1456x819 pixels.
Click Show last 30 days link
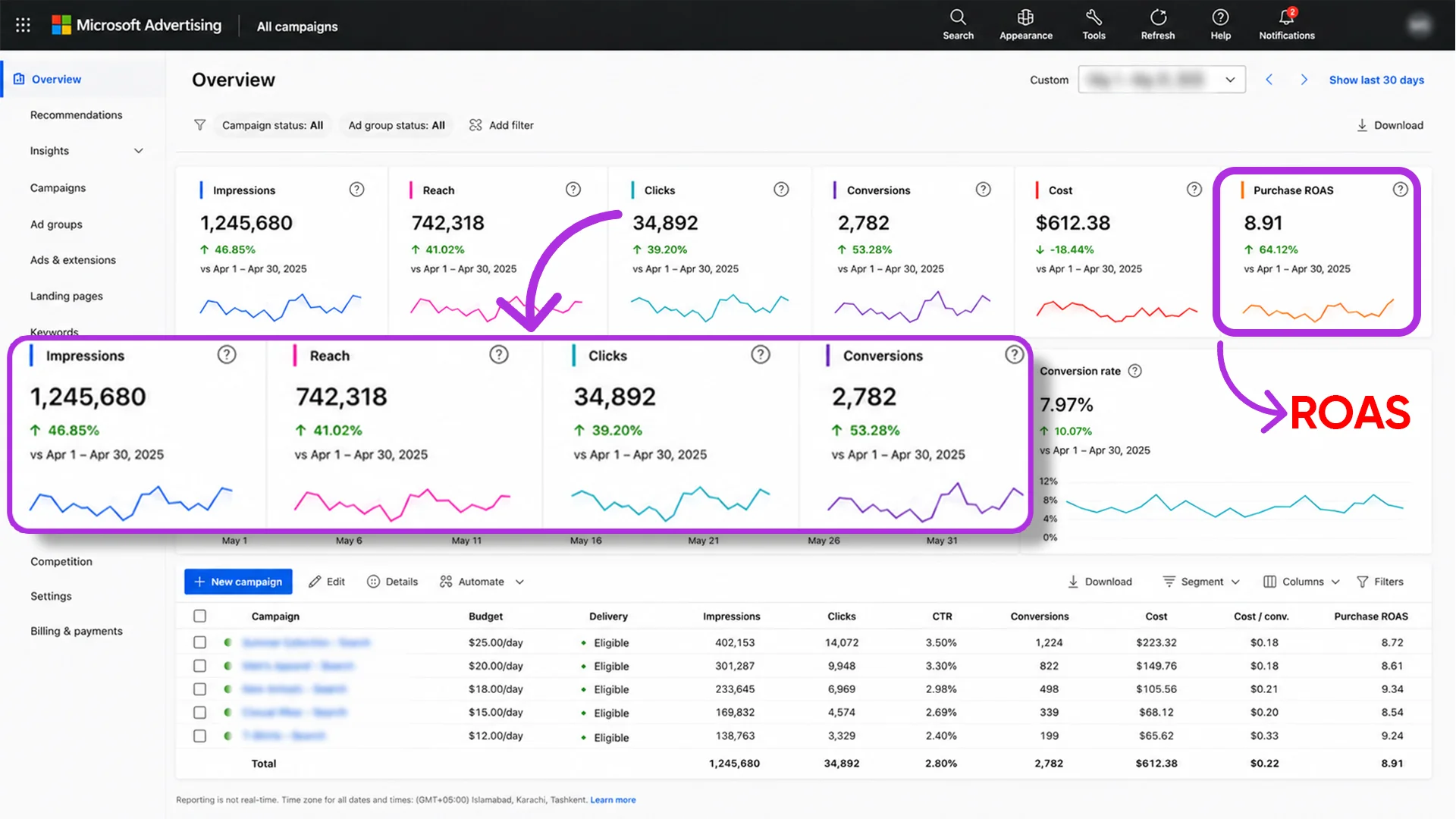(1376, 80)
